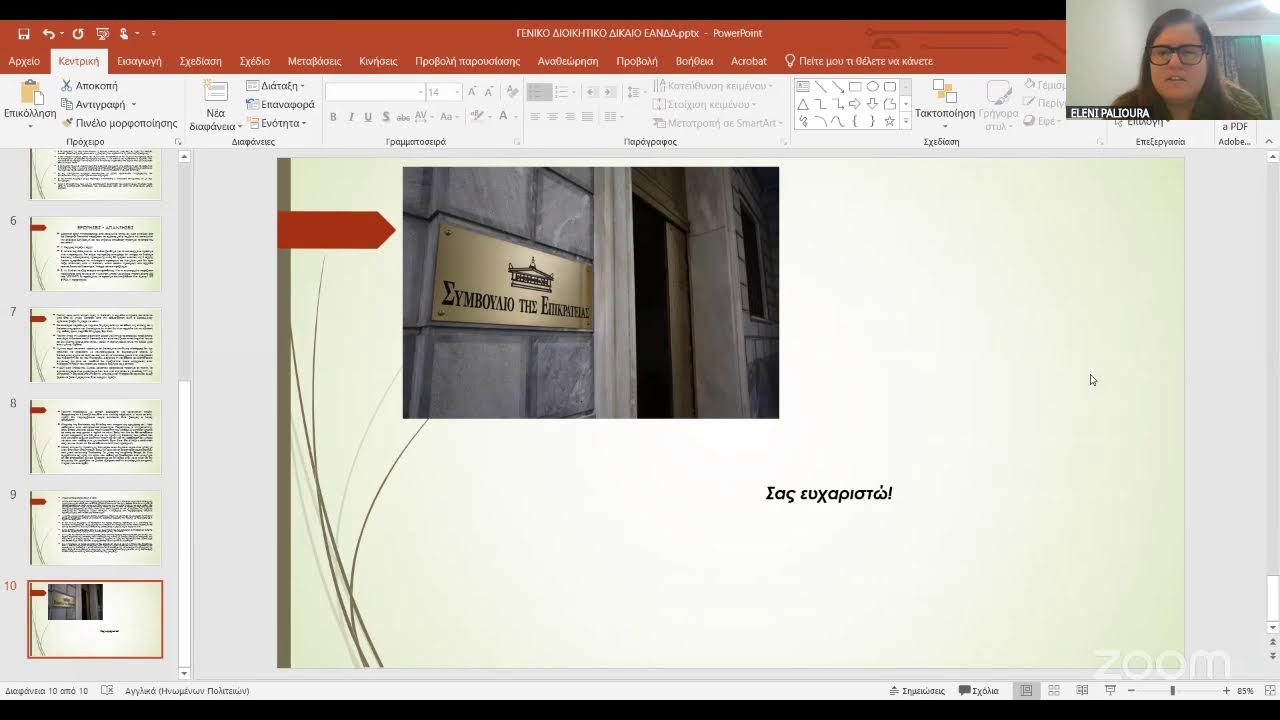The width and height of the screenshot is (1280, 720).
Task: Click the zoom slider handle
Action: (1172, 691)
